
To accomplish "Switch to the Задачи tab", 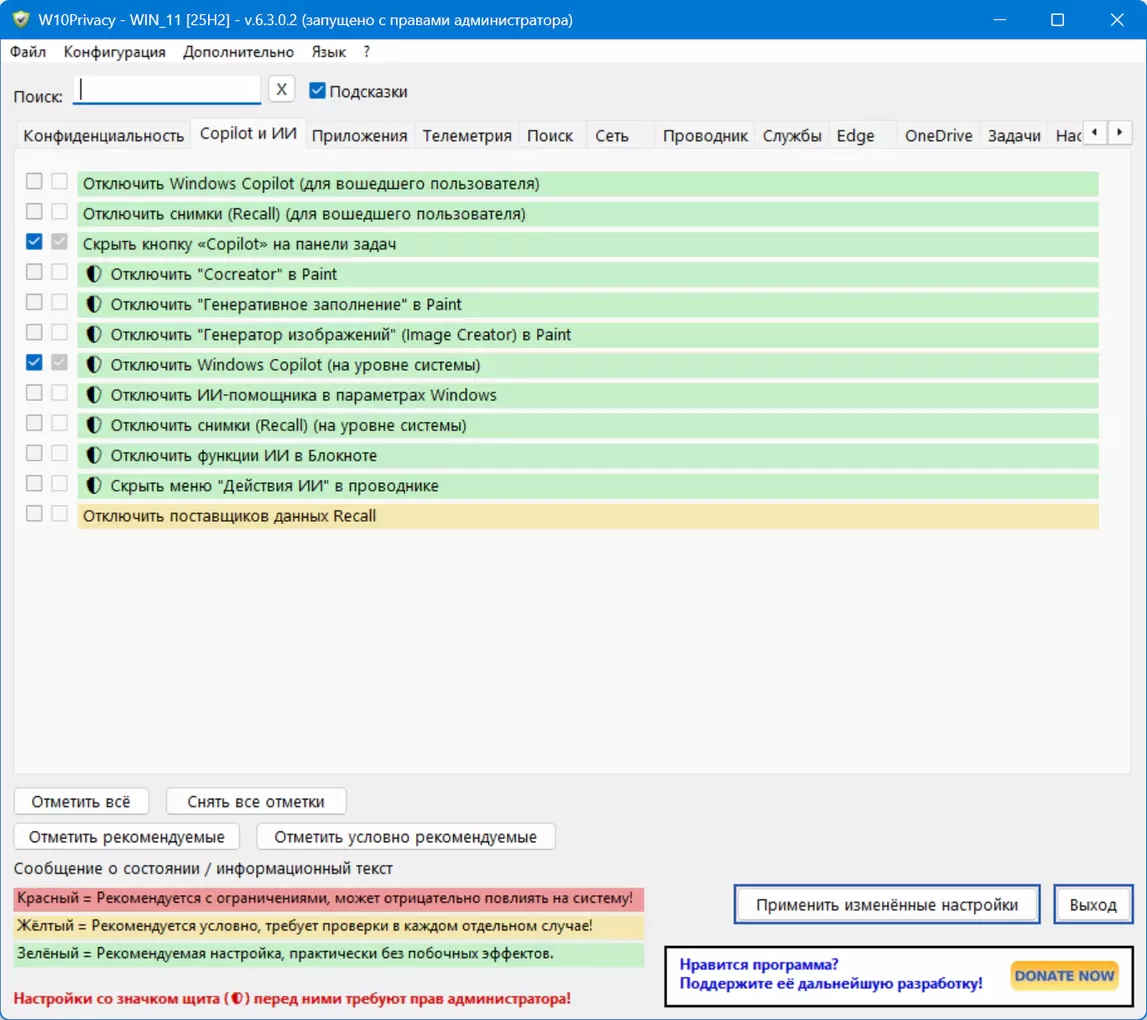I will click(1014, 135).
